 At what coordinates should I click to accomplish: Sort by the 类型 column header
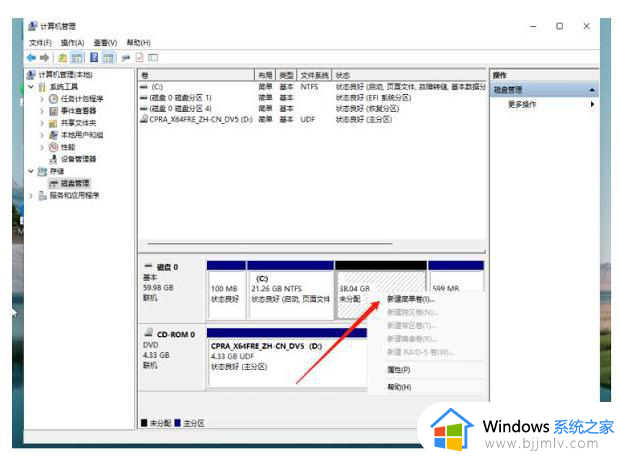pos(286,75)
